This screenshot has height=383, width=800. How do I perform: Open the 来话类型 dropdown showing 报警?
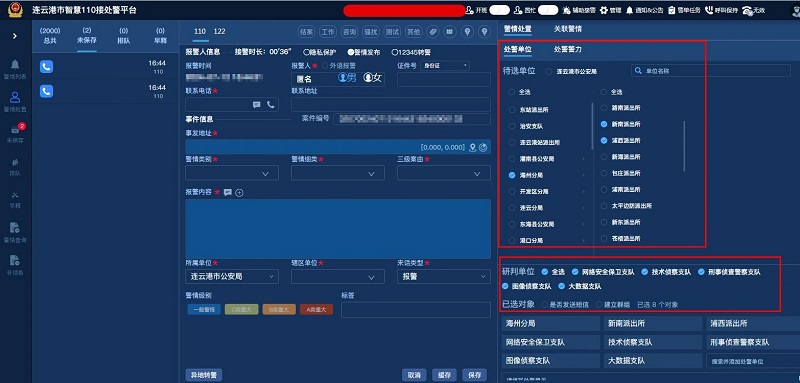coord(444,276)
